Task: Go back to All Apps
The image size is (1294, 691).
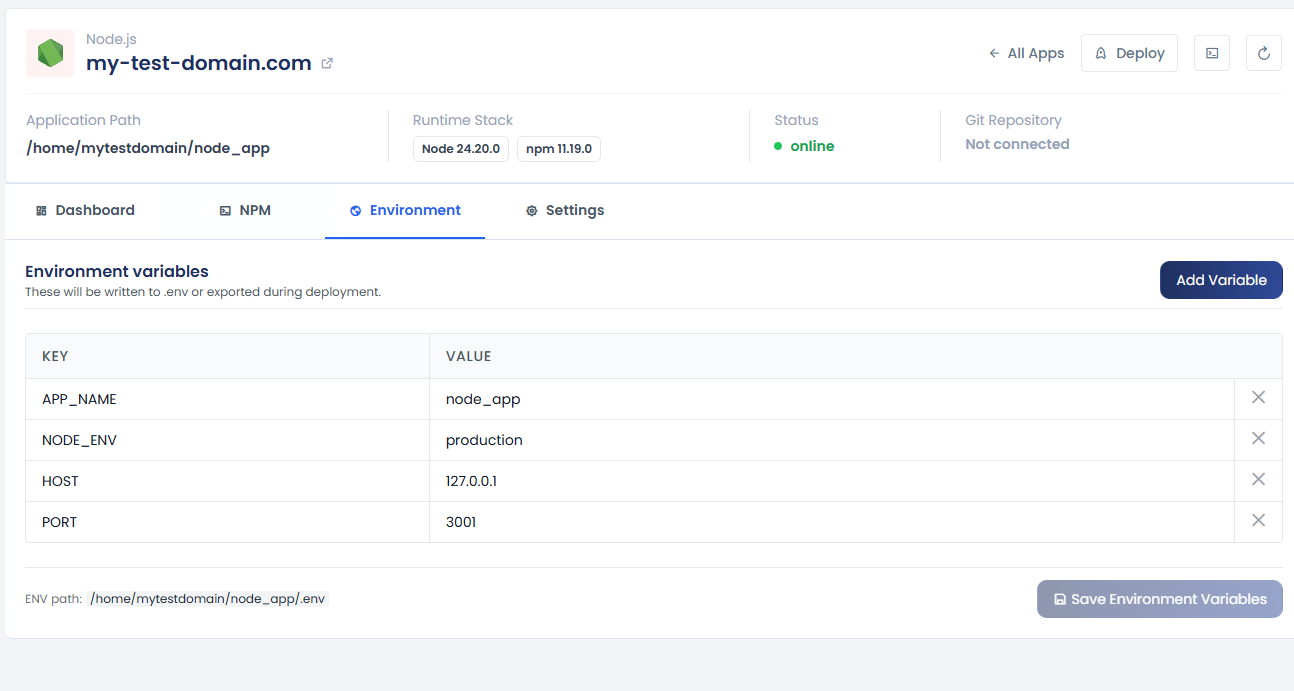Action: 1027,53
